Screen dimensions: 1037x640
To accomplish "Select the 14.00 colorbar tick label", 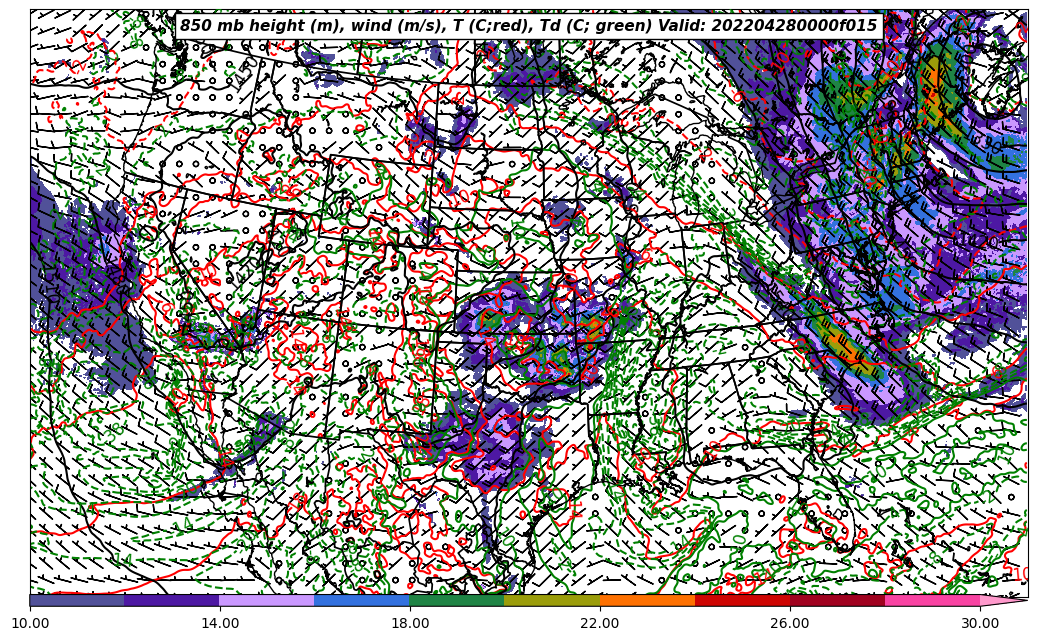I will (x=220, y=623).
